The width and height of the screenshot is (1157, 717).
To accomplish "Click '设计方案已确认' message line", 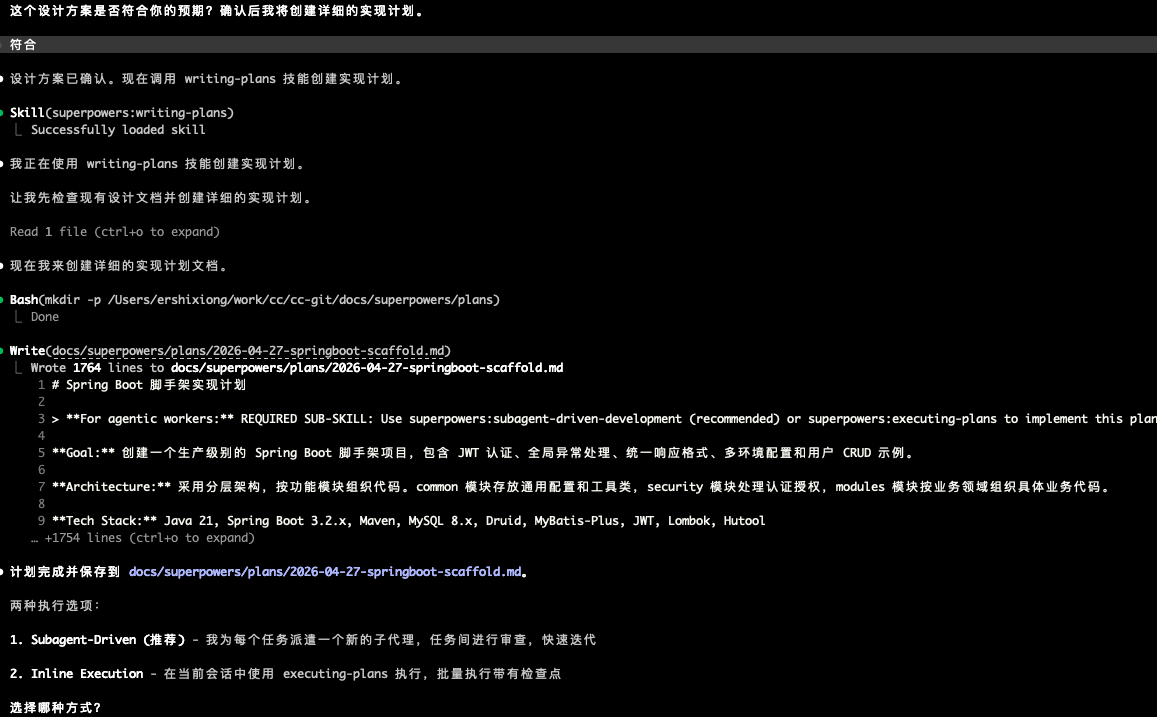I will (x=207, y=79).
